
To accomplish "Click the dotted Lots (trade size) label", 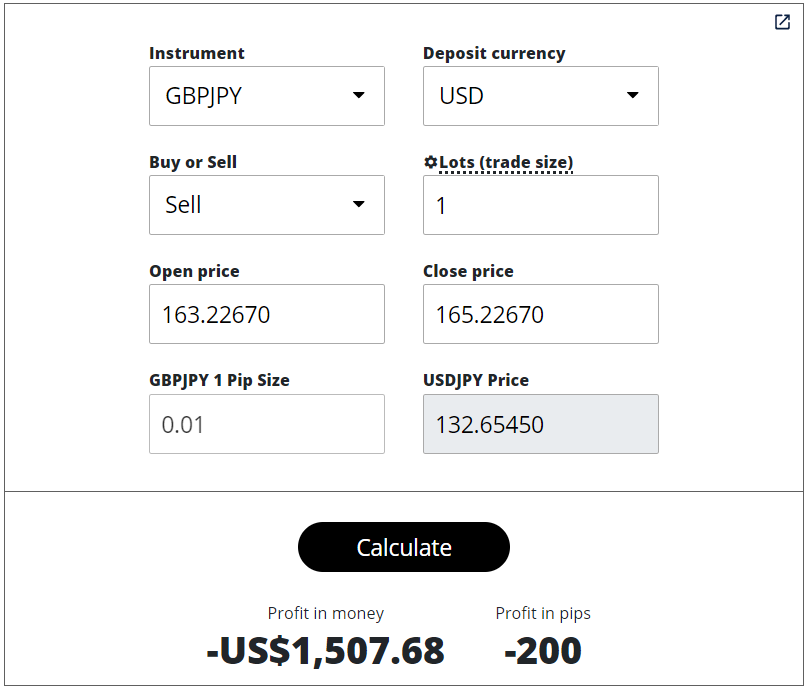I will coord(505,161).
